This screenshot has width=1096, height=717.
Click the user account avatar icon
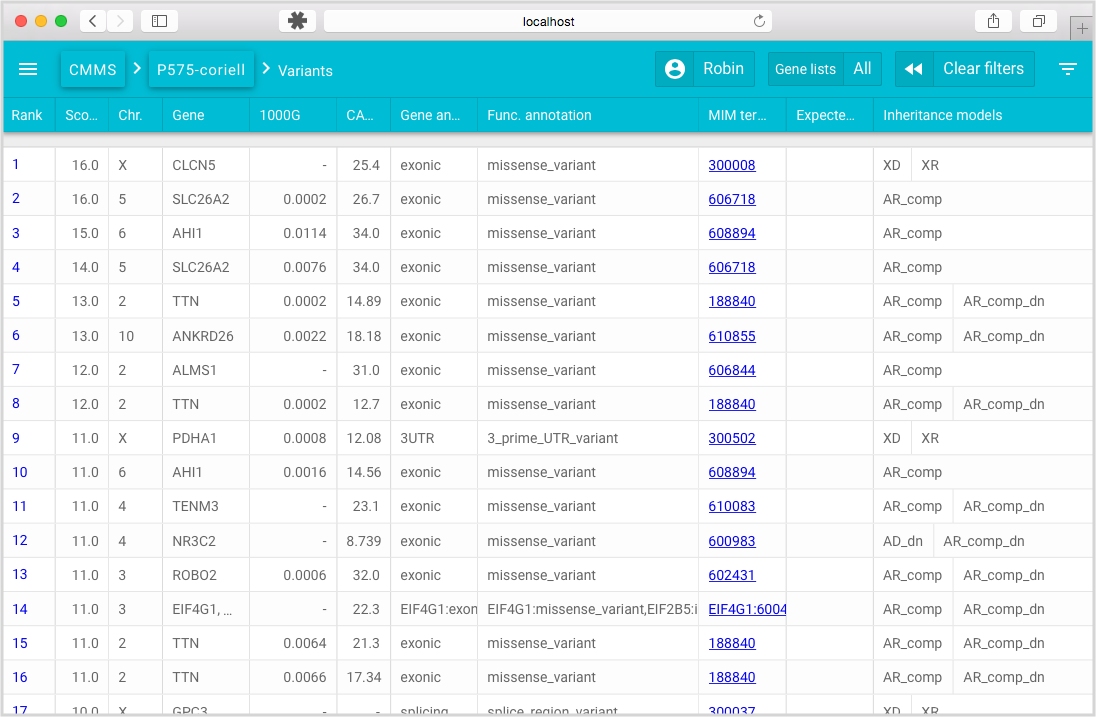tap(675, 69)
